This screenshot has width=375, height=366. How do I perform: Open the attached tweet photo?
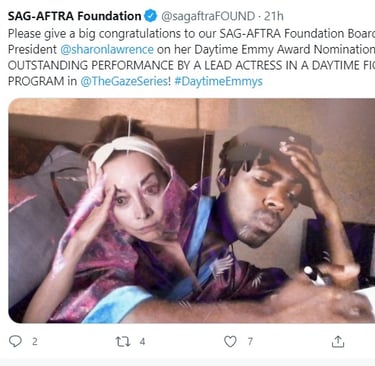pos(192,211)
